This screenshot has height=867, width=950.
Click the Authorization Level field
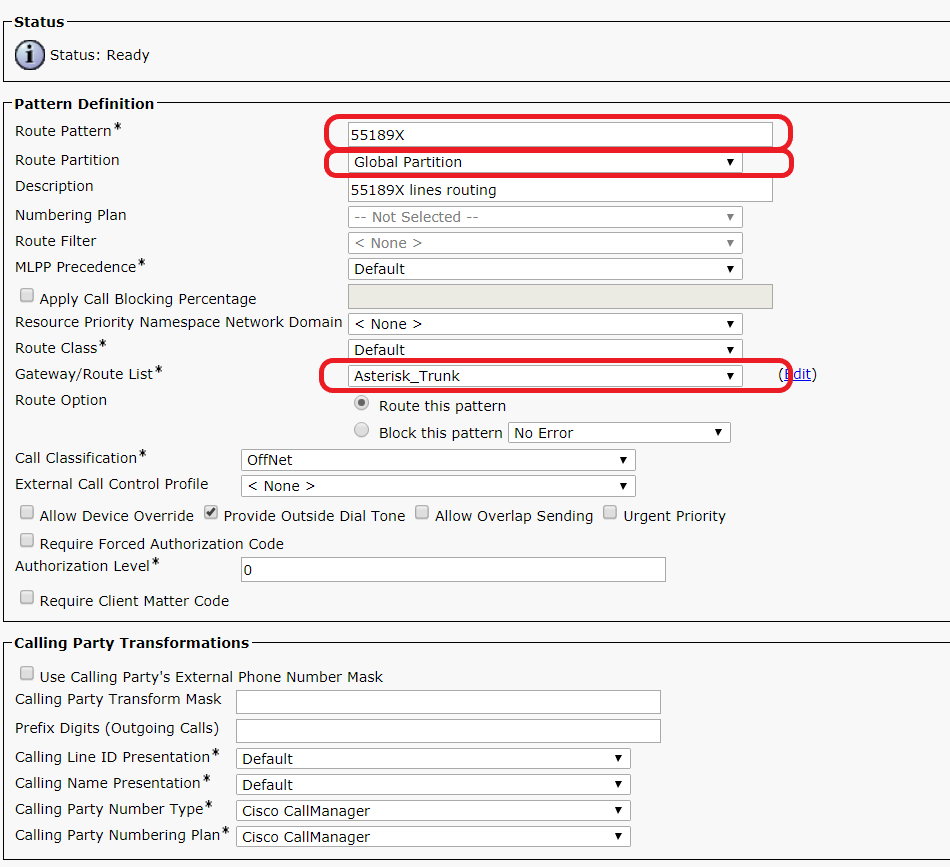(453, 570)
